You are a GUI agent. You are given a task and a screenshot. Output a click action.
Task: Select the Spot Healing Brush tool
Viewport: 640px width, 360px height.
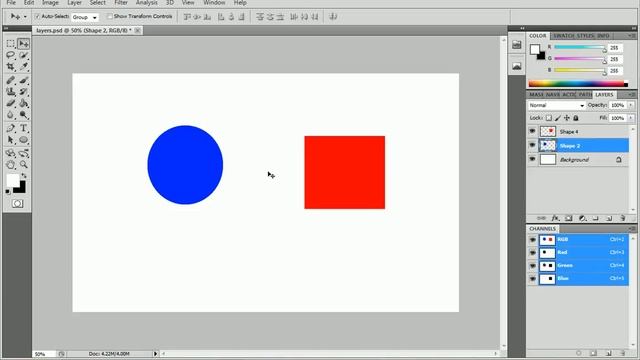[x=11, y=80]
